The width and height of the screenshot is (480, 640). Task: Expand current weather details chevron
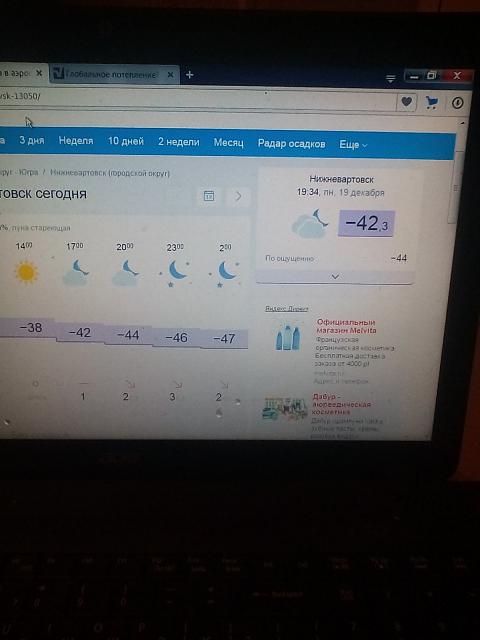click(335, 277)
